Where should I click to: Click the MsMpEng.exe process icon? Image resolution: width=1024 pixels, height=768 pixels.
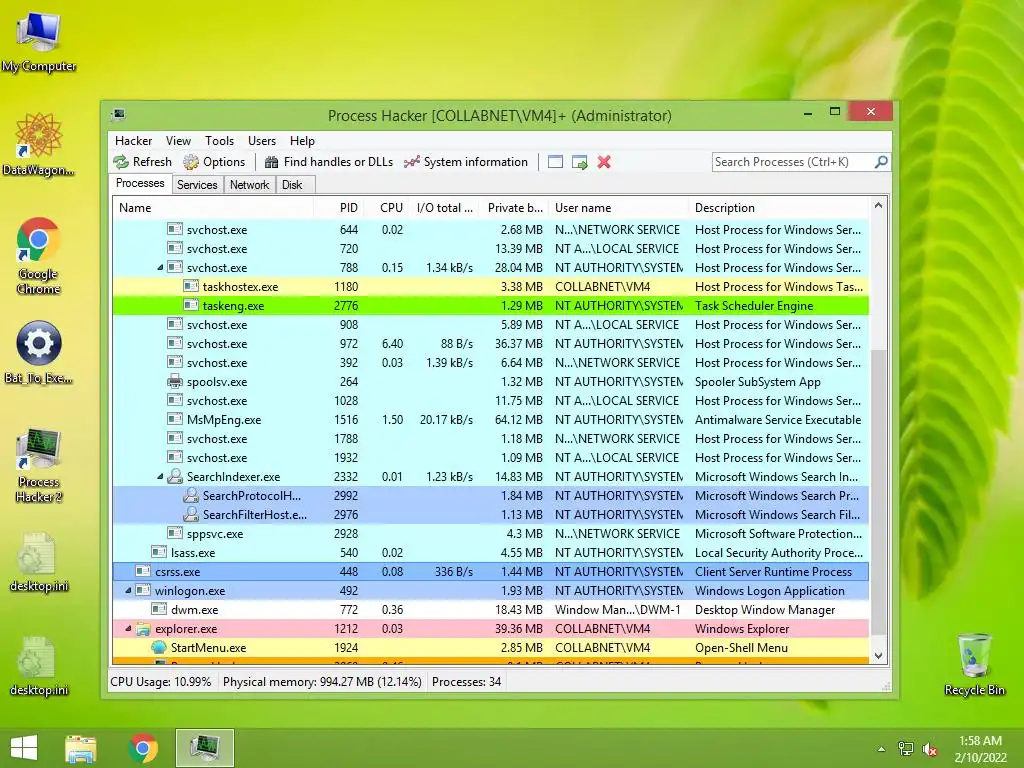click(174, 419)
